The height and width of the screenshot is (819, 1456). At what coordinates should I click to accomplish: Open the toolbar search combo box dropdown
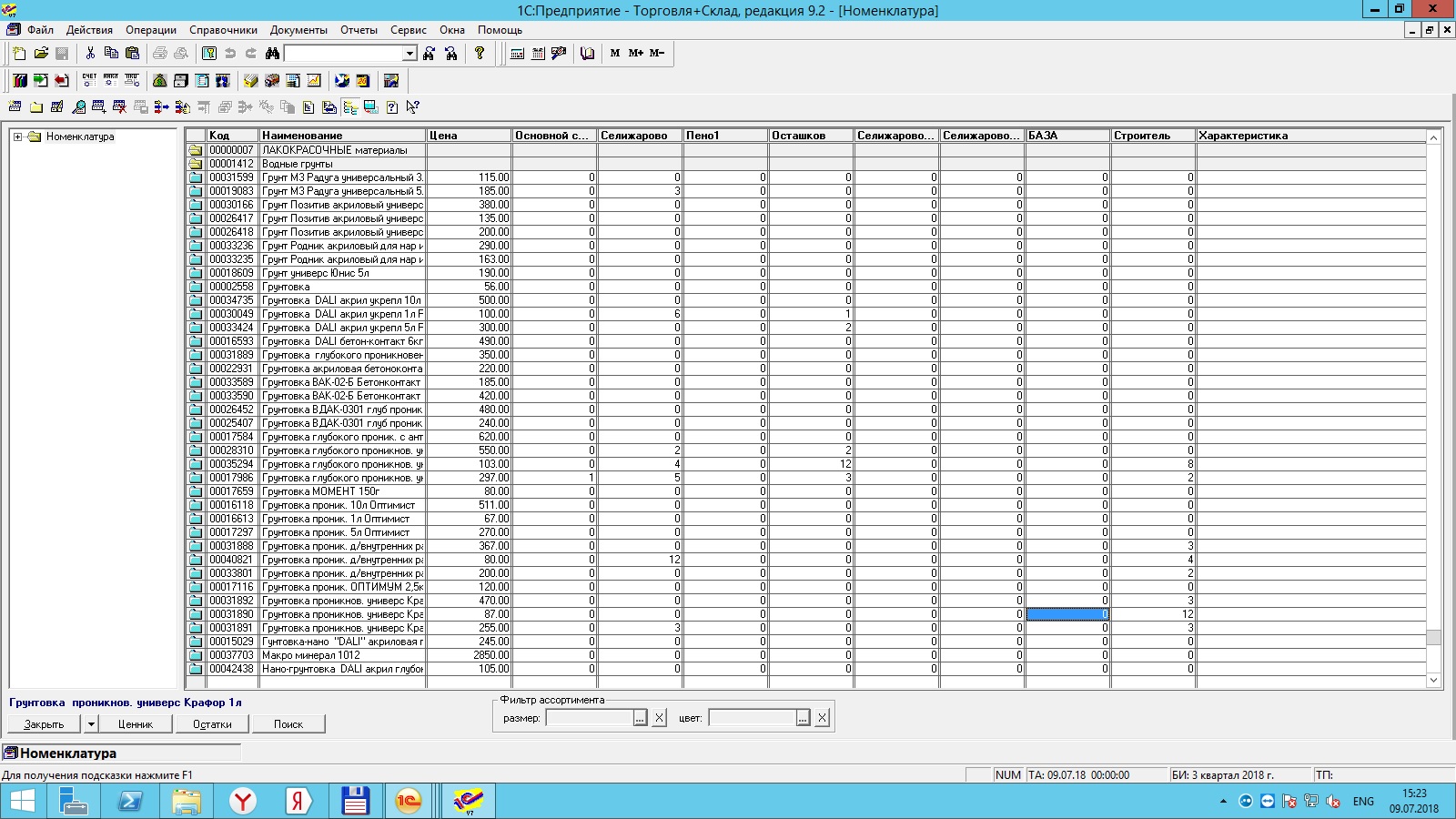click(x=409, y=54)
